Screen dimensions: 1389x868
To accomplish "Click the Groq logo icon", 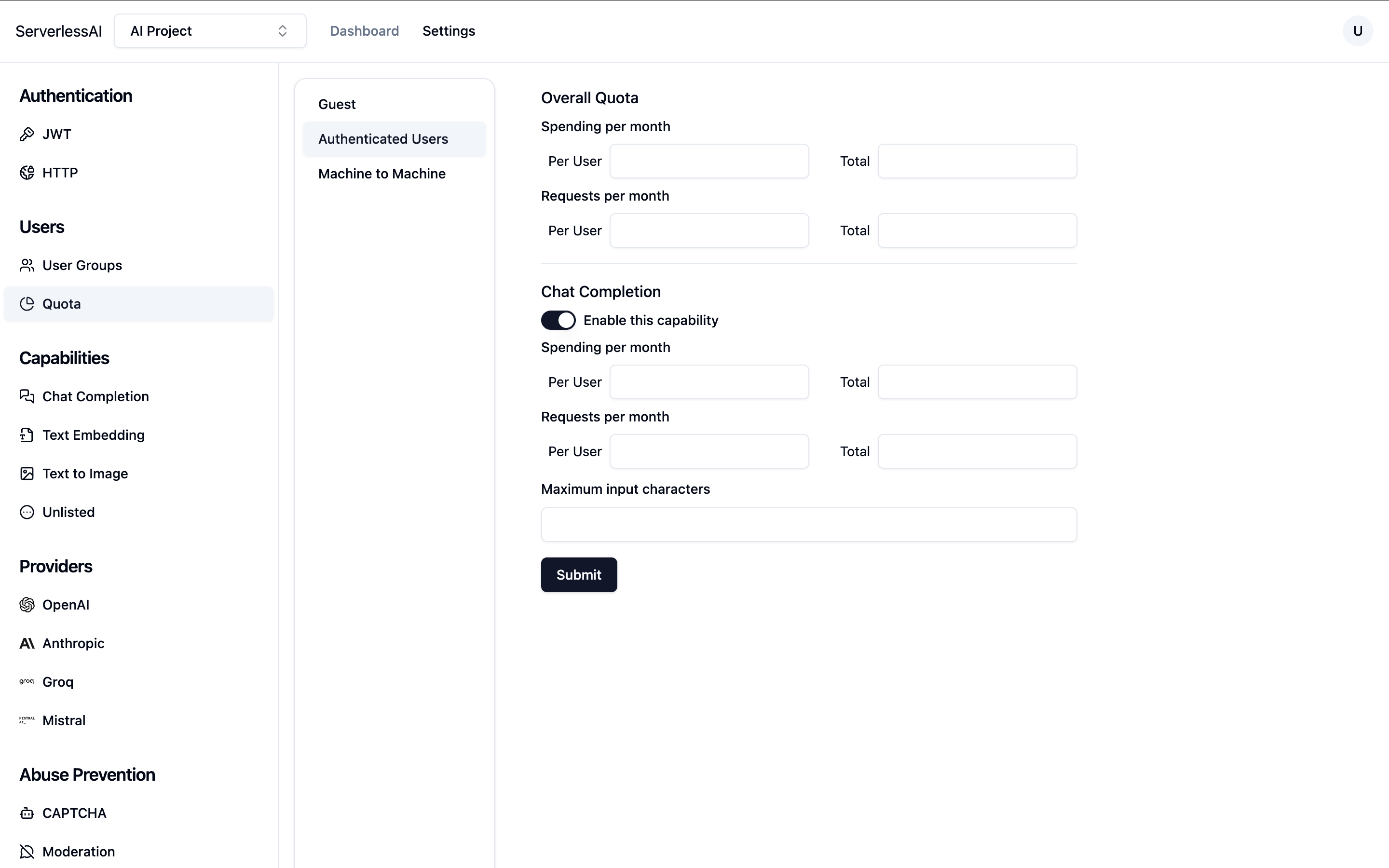I will point(27,682).
